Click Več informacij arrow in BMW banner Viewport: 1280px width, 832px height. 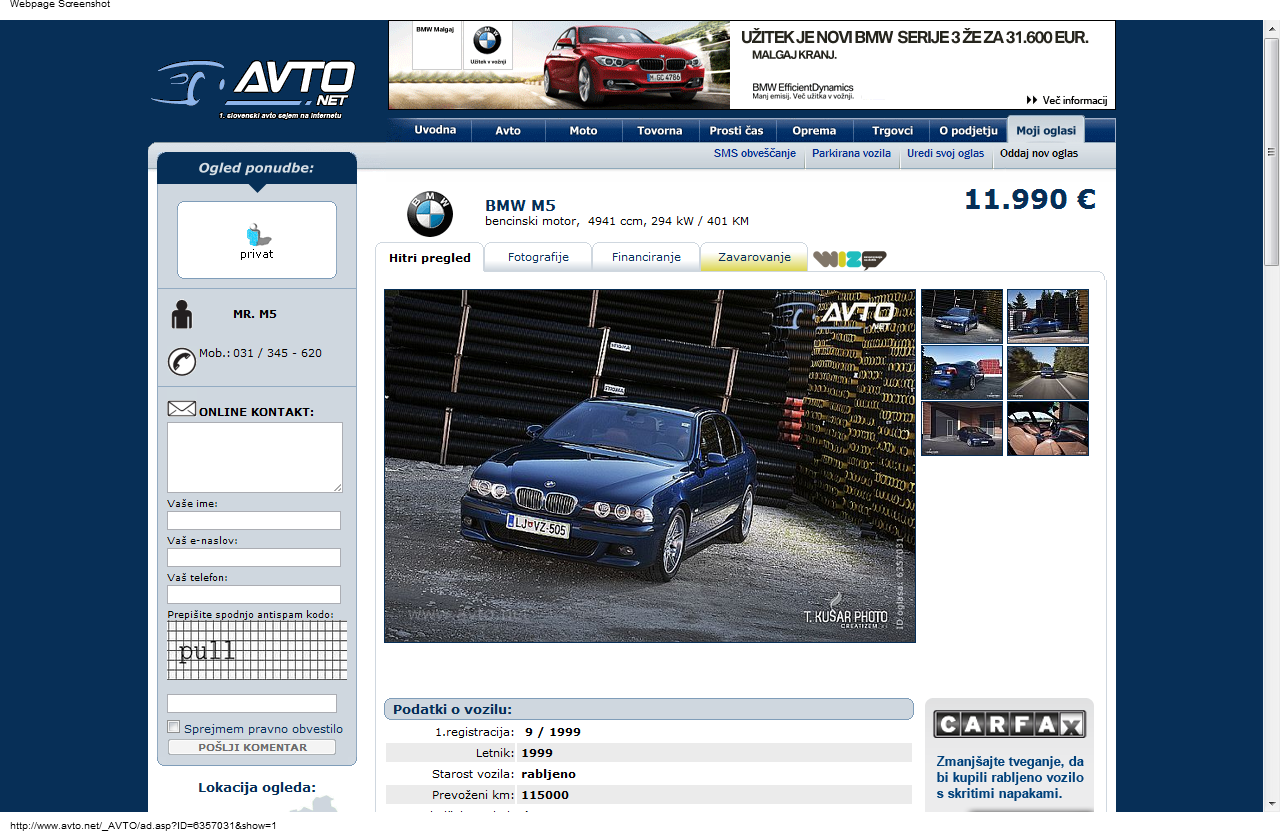point(1067,100)
